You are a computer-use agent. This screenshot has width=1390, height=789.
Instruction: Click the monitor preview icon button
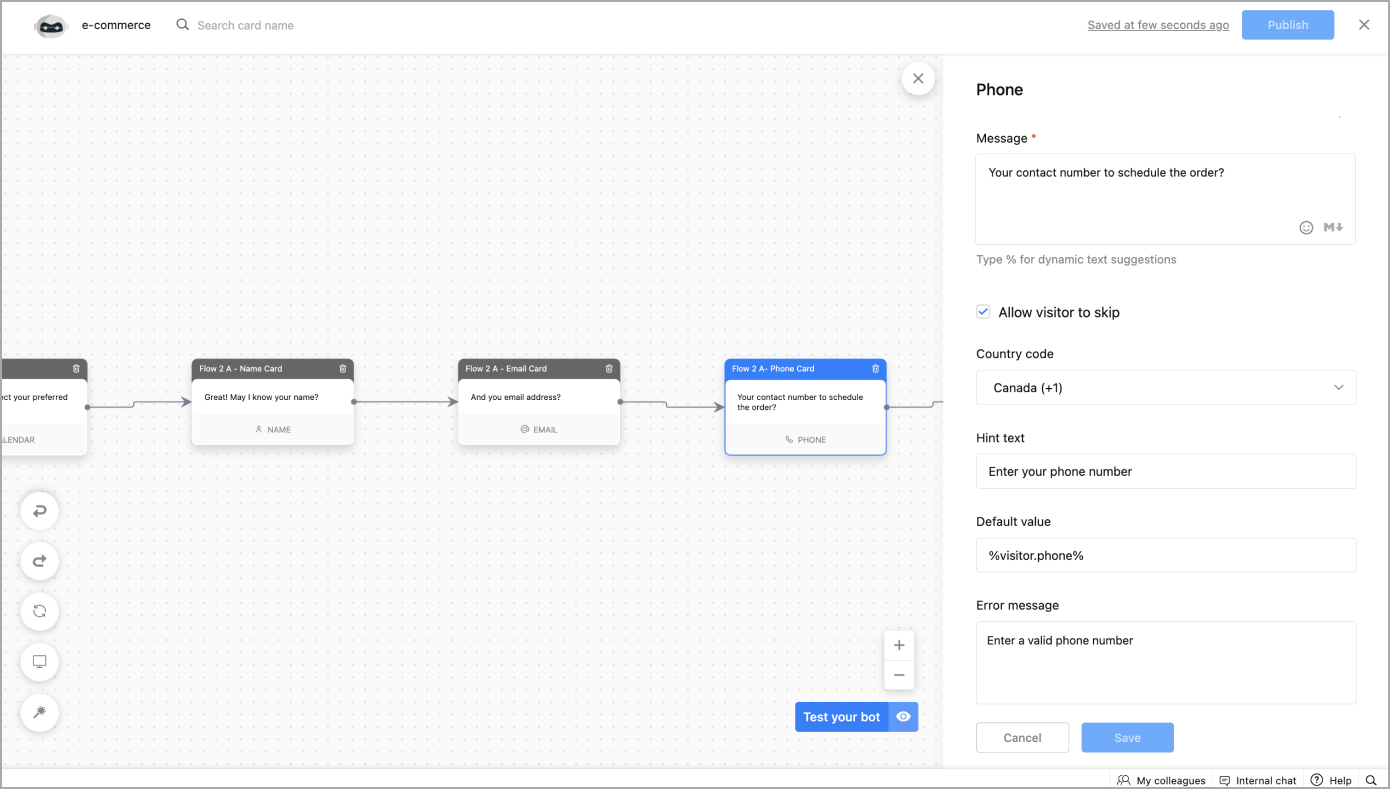pyautogui.click(x=40, y=662)
